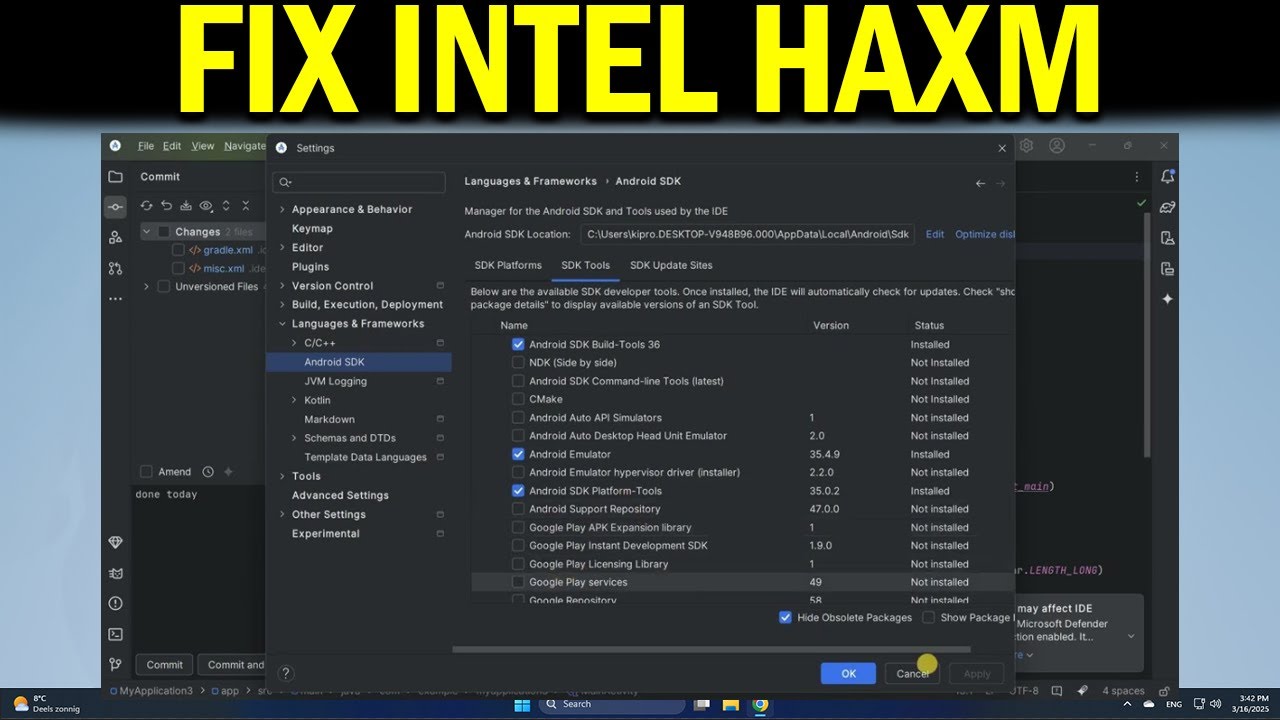Expand the Tools settings node

[x=282, y=477]
